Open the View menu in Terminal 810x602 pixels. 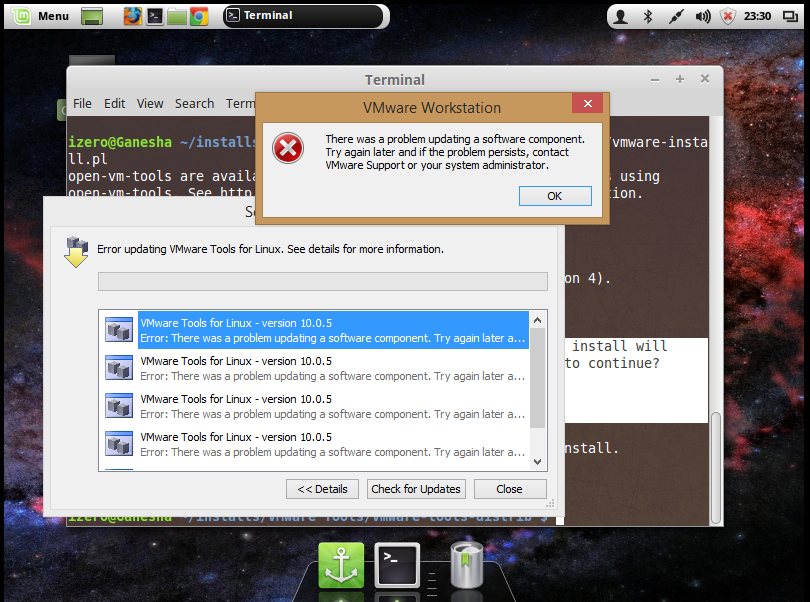[x=150, y=103]
